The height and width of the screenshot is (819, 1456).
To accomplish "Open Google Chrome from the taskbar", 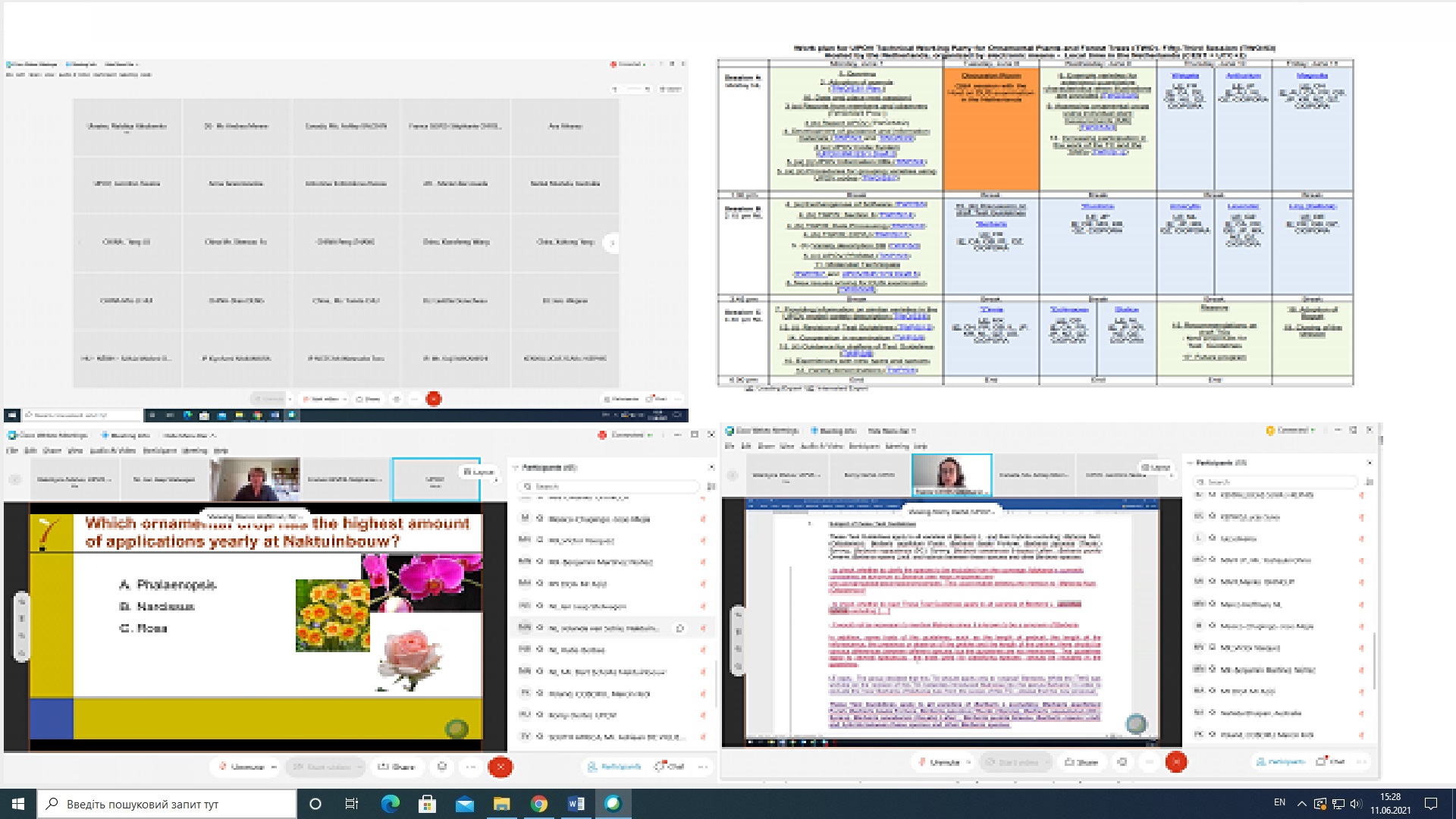I will [539, 804].
